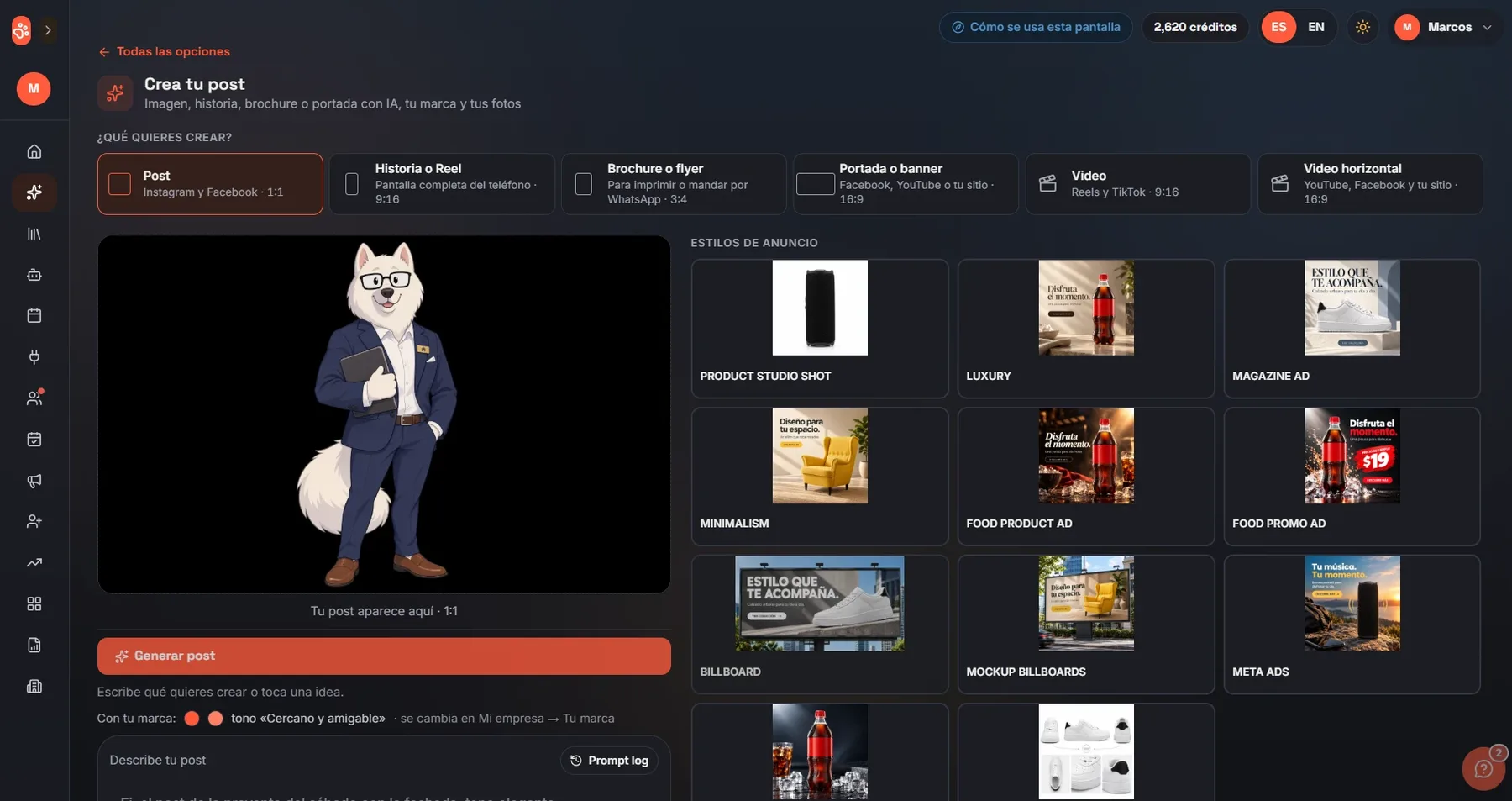Viewport: 1512px width, 801px height.
Task: Click the orange M avatar in the sidebar
Action: pyautogui.click(x=34, y=88)
